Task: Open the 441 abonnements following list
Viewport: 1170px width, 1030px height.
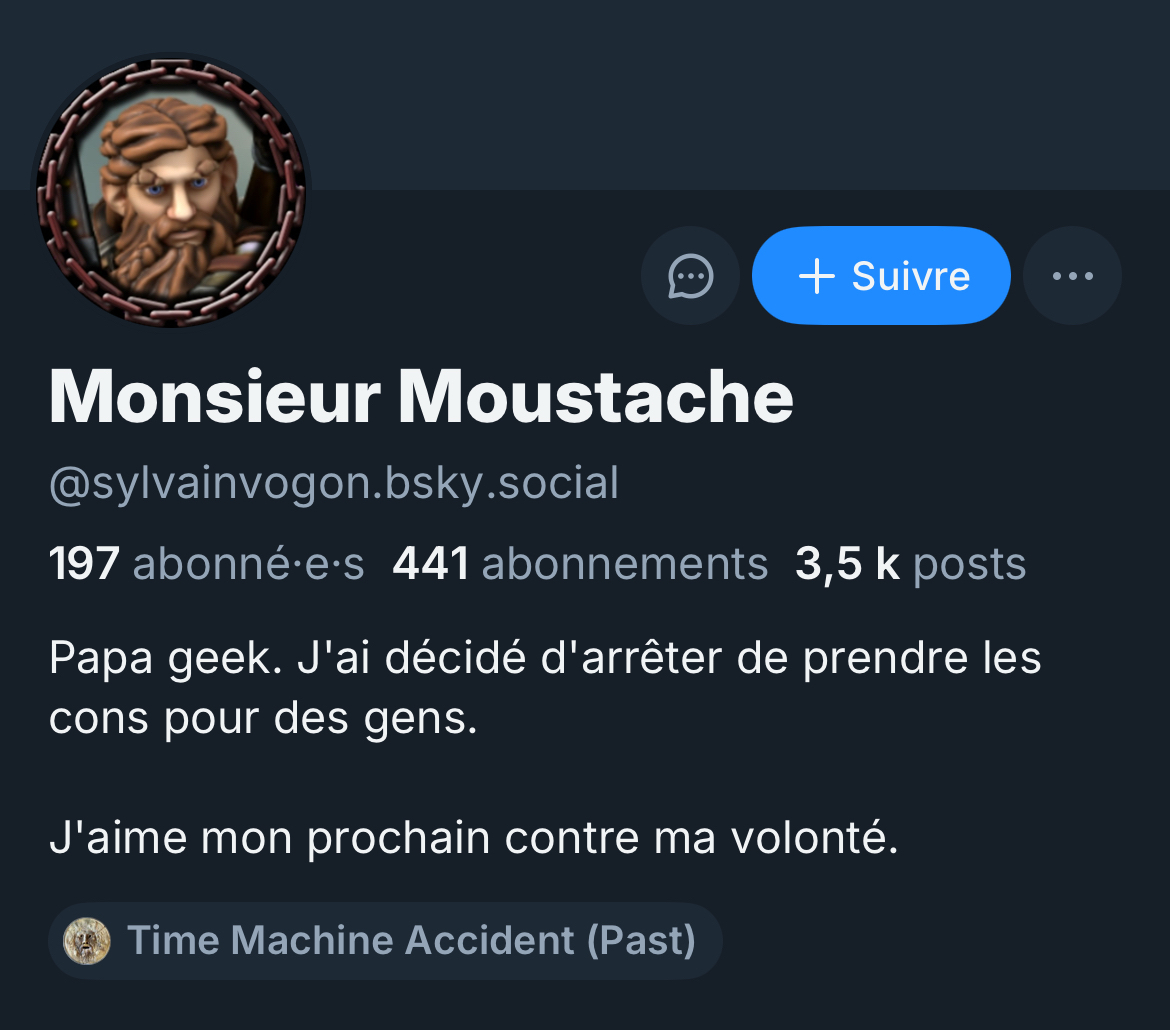Action: 580,564
